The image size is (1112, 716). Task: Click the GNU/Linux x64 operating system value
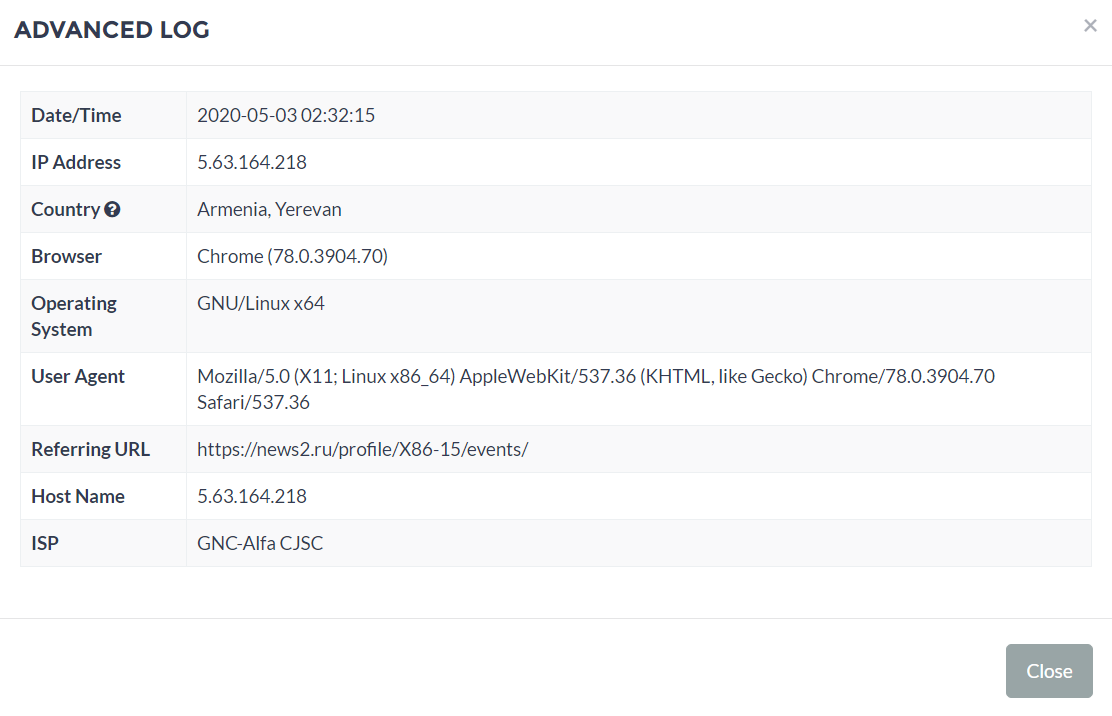pyautogui.click(x=261, y=303)
